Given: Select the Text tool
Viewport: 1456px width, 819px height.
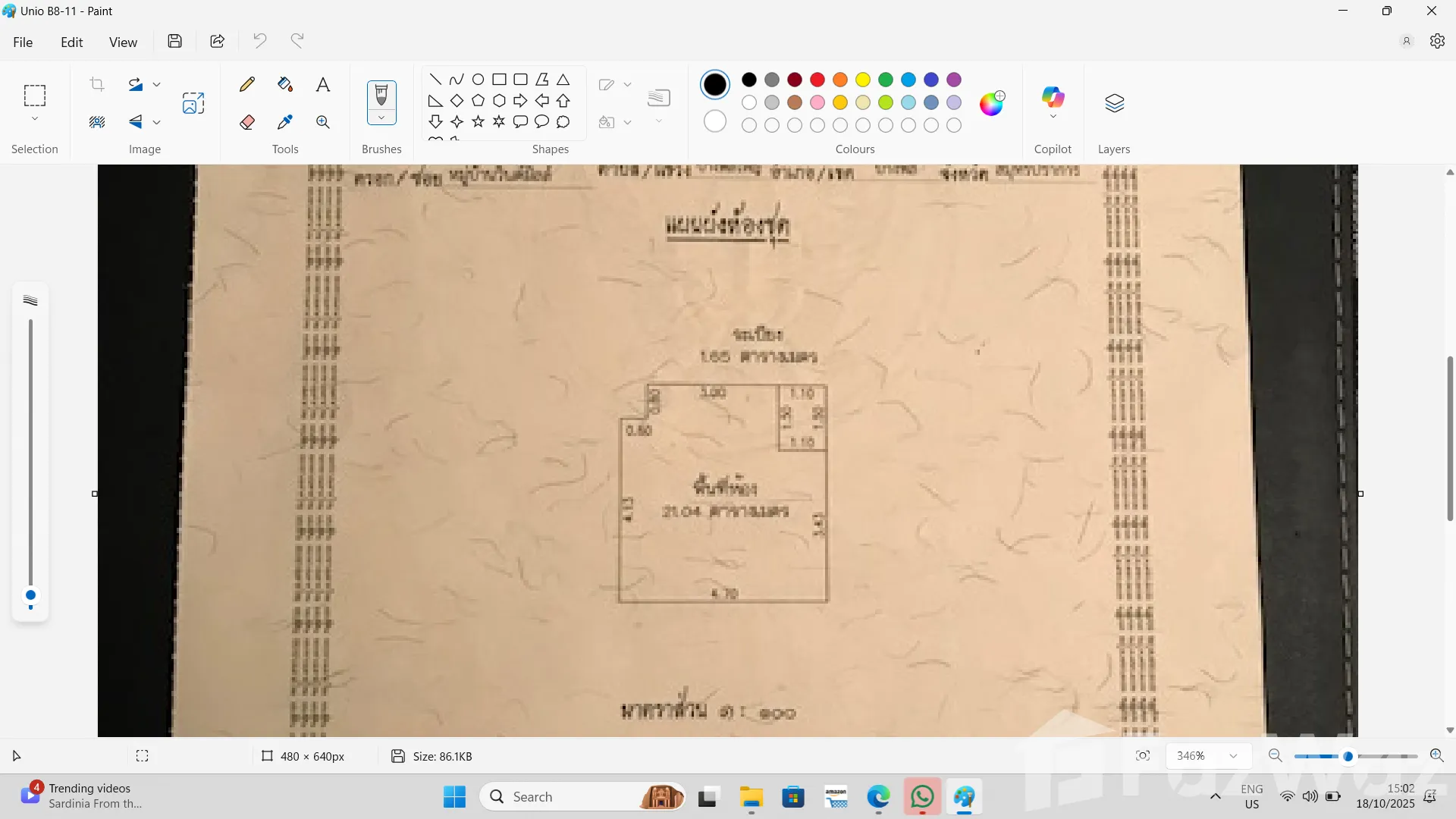Looking at the screenshot, I should 323,84.
